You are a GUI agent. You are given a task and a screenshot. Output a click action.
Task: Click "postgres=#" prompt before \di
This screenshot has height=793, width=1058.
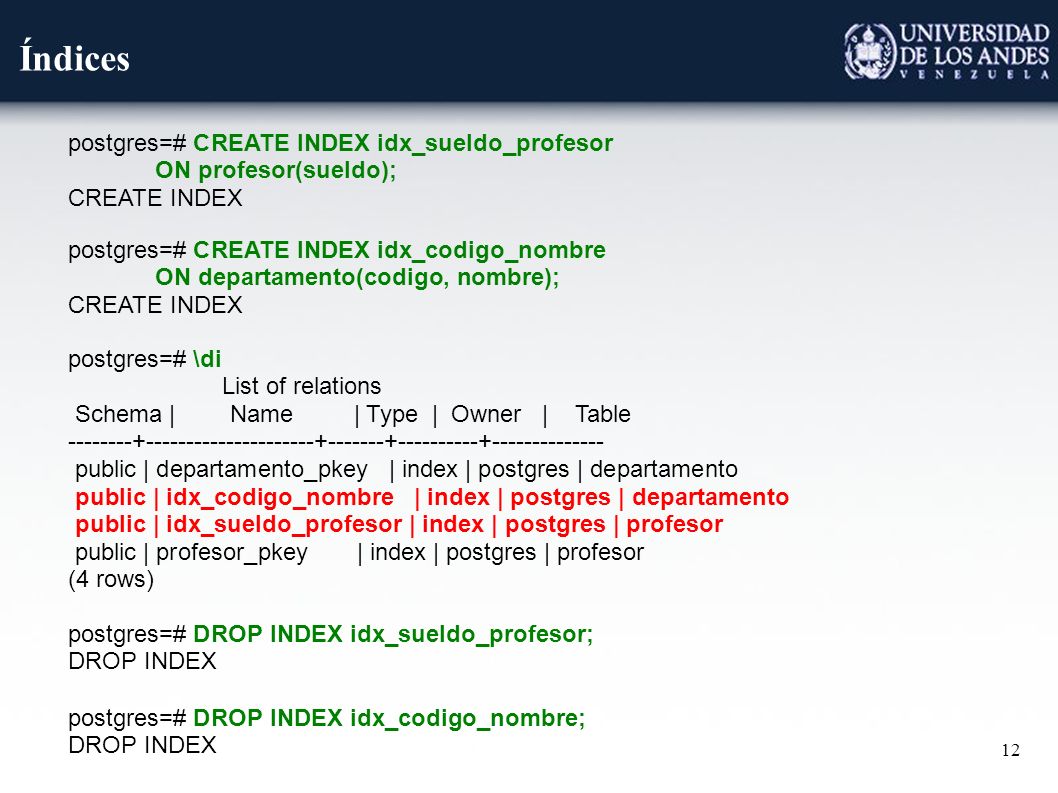point(127,359)
